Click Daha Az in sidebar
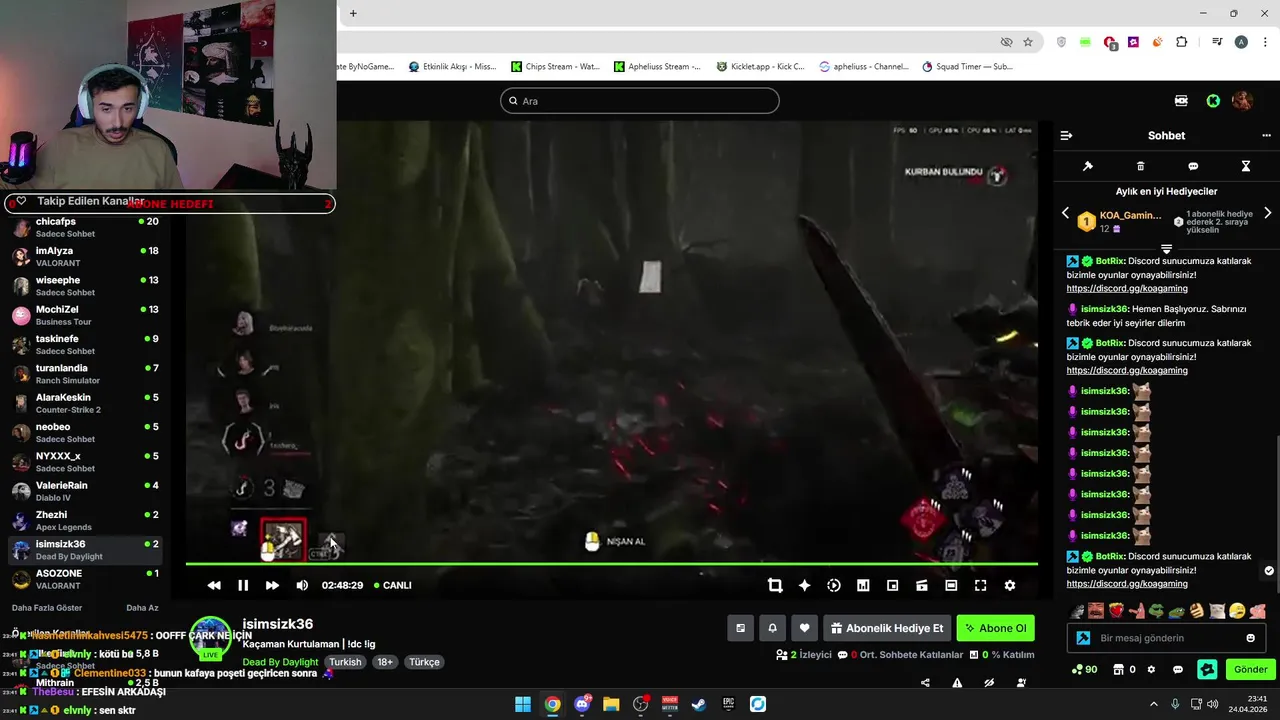Viewport: 1280px width, 720px height. [x=142, y=608]
